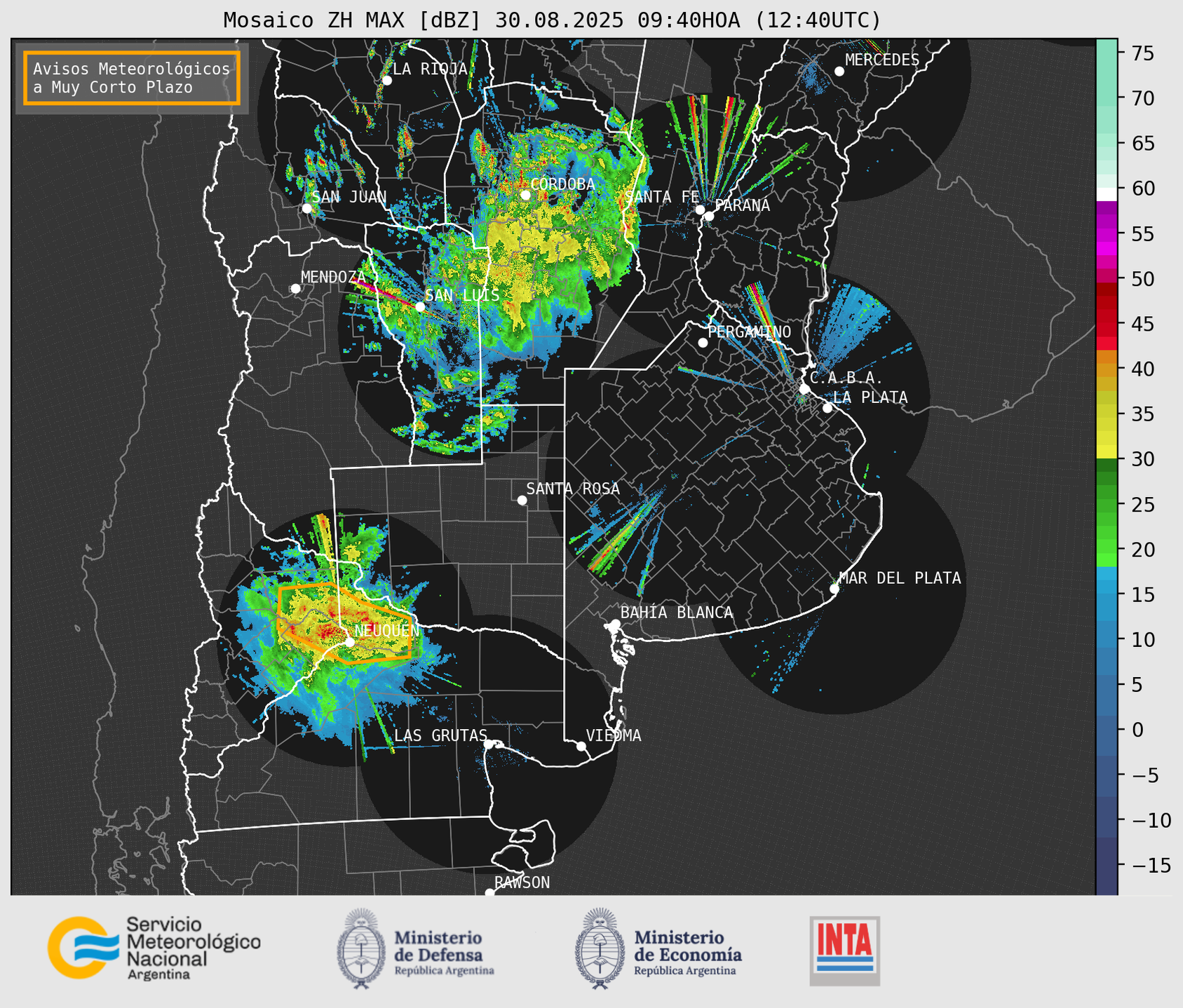Click the INTA logo
This screenshot has height=1008, width=1183.
tap(844, 951)
